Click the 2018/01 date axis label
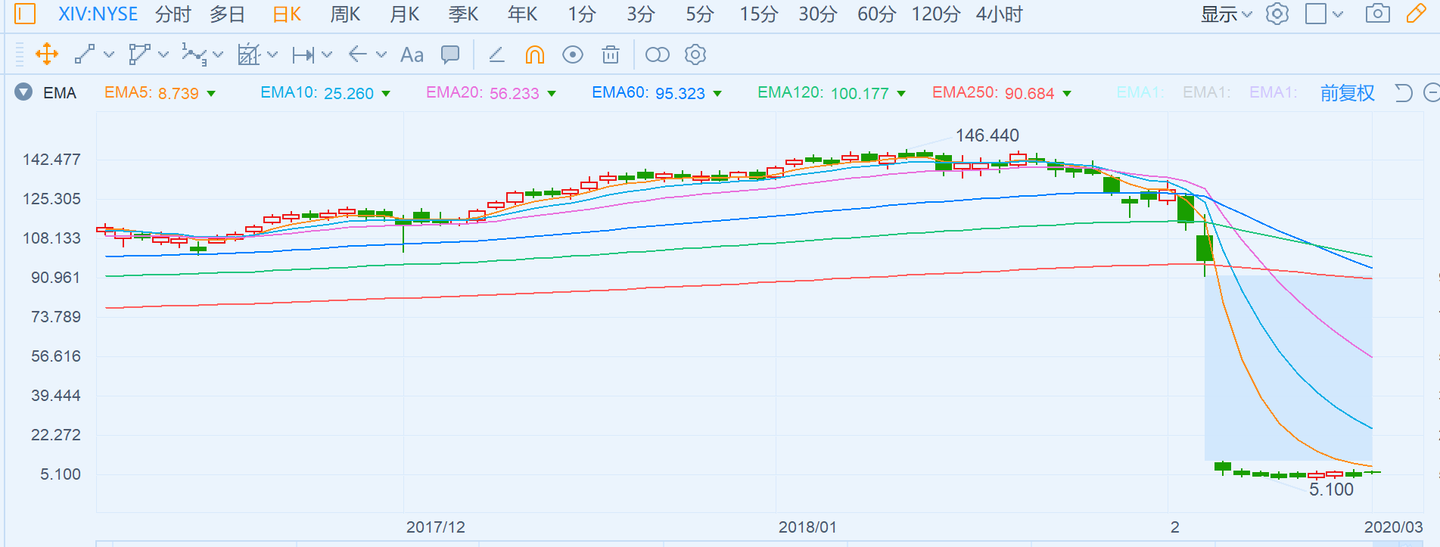 click(807, 526)
